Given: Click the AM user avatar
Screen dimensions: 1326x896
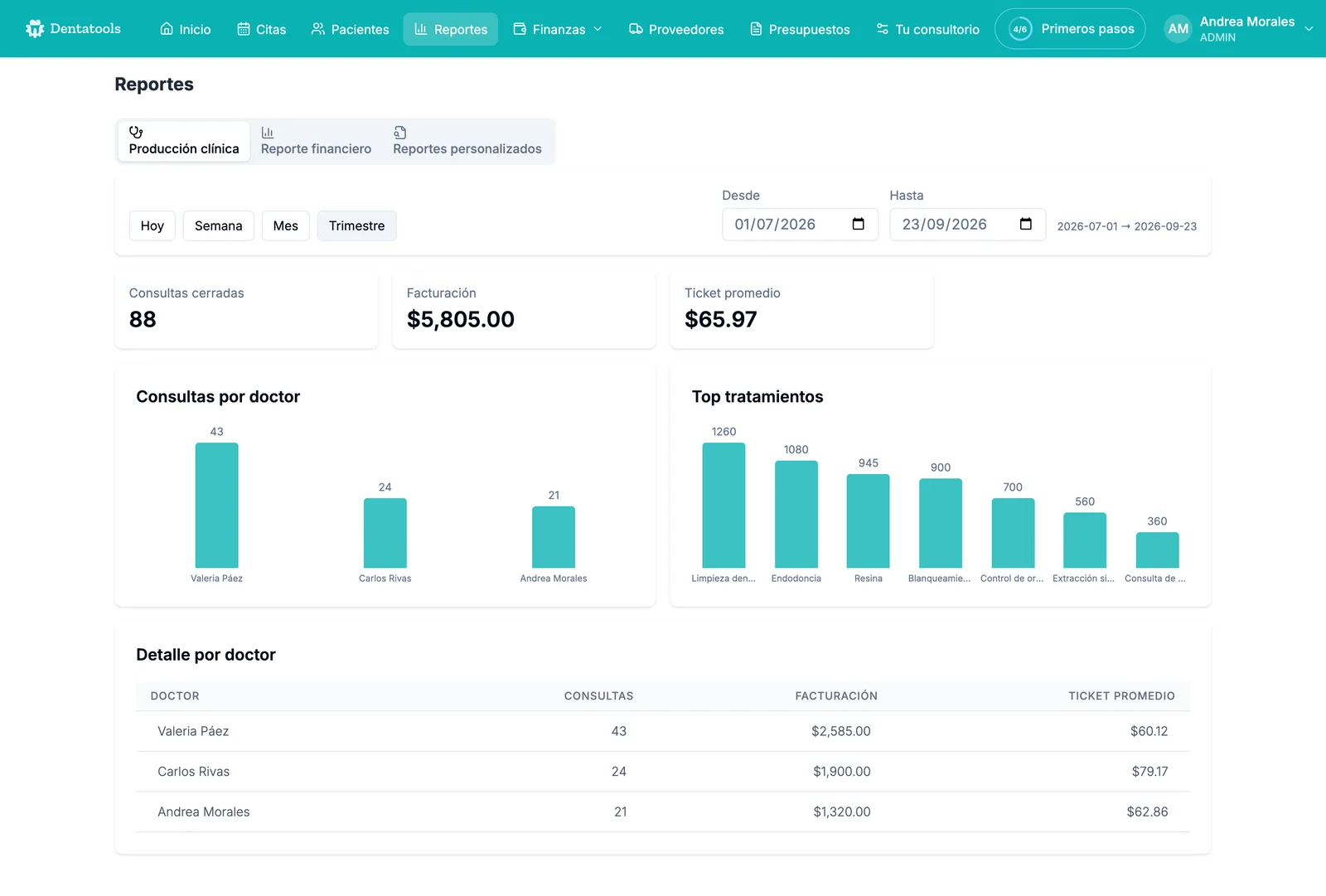Looking at the screenshot, I should [1178, 29].
